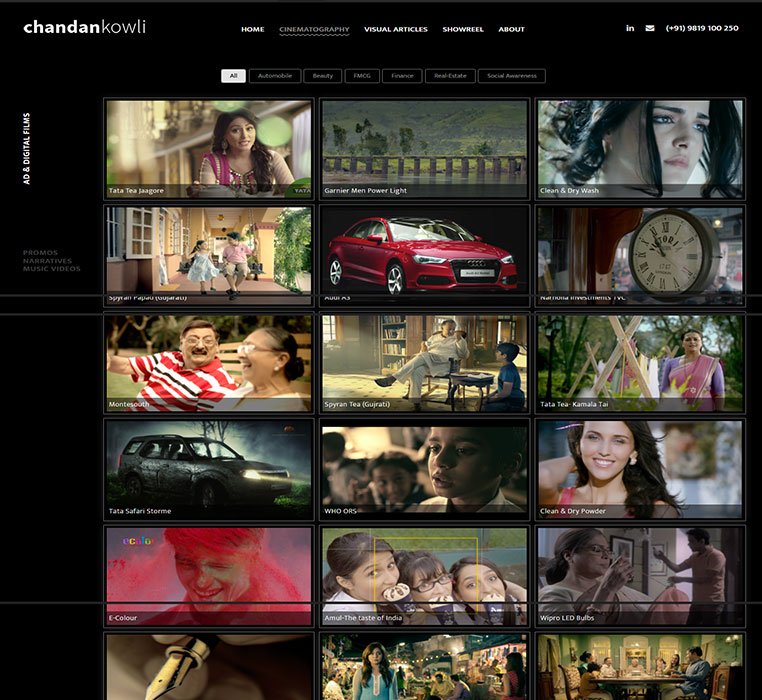Filter videos by Beauty category

[x=322, y=76]
